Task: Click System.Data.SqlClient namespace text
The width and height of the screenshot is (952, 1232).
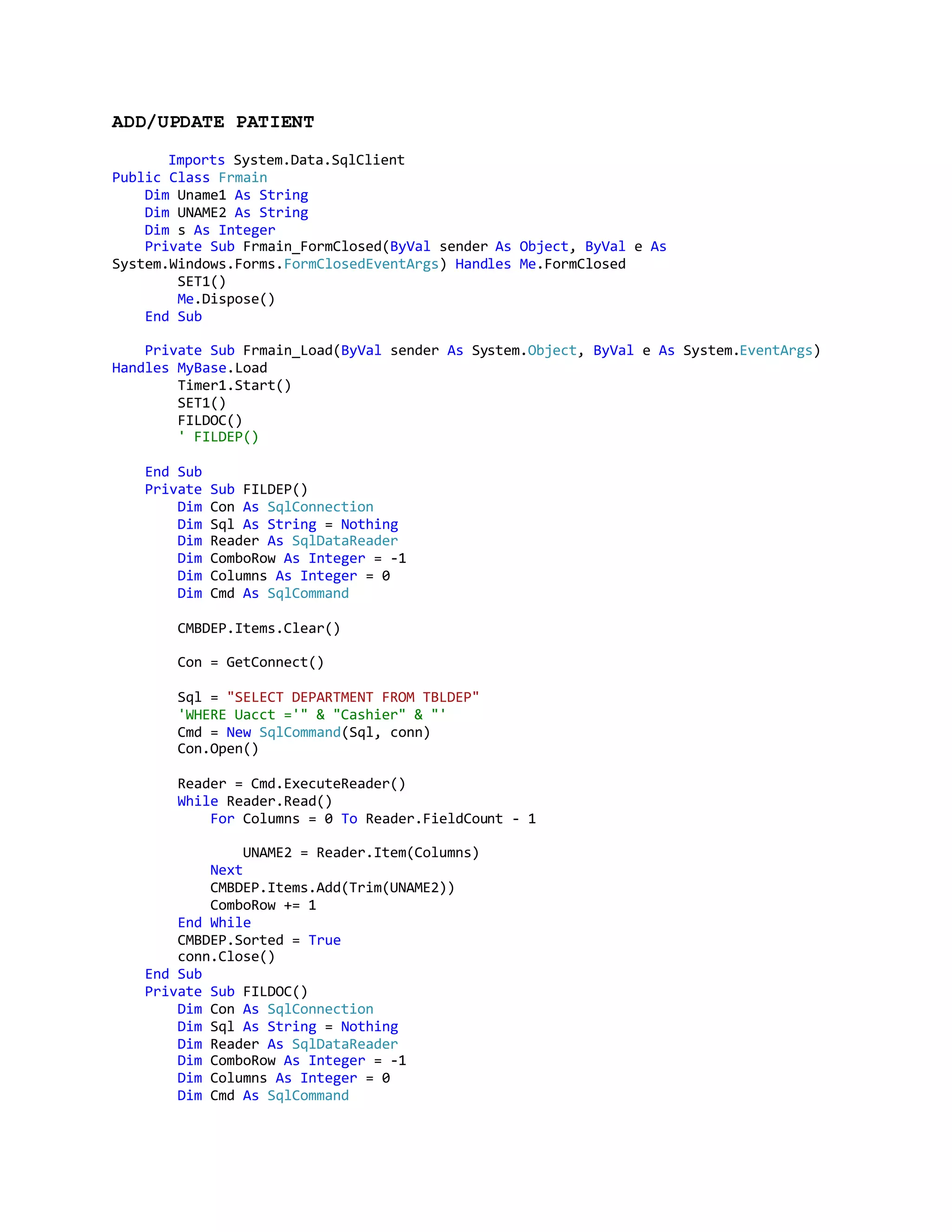Action: click(318, 160)
